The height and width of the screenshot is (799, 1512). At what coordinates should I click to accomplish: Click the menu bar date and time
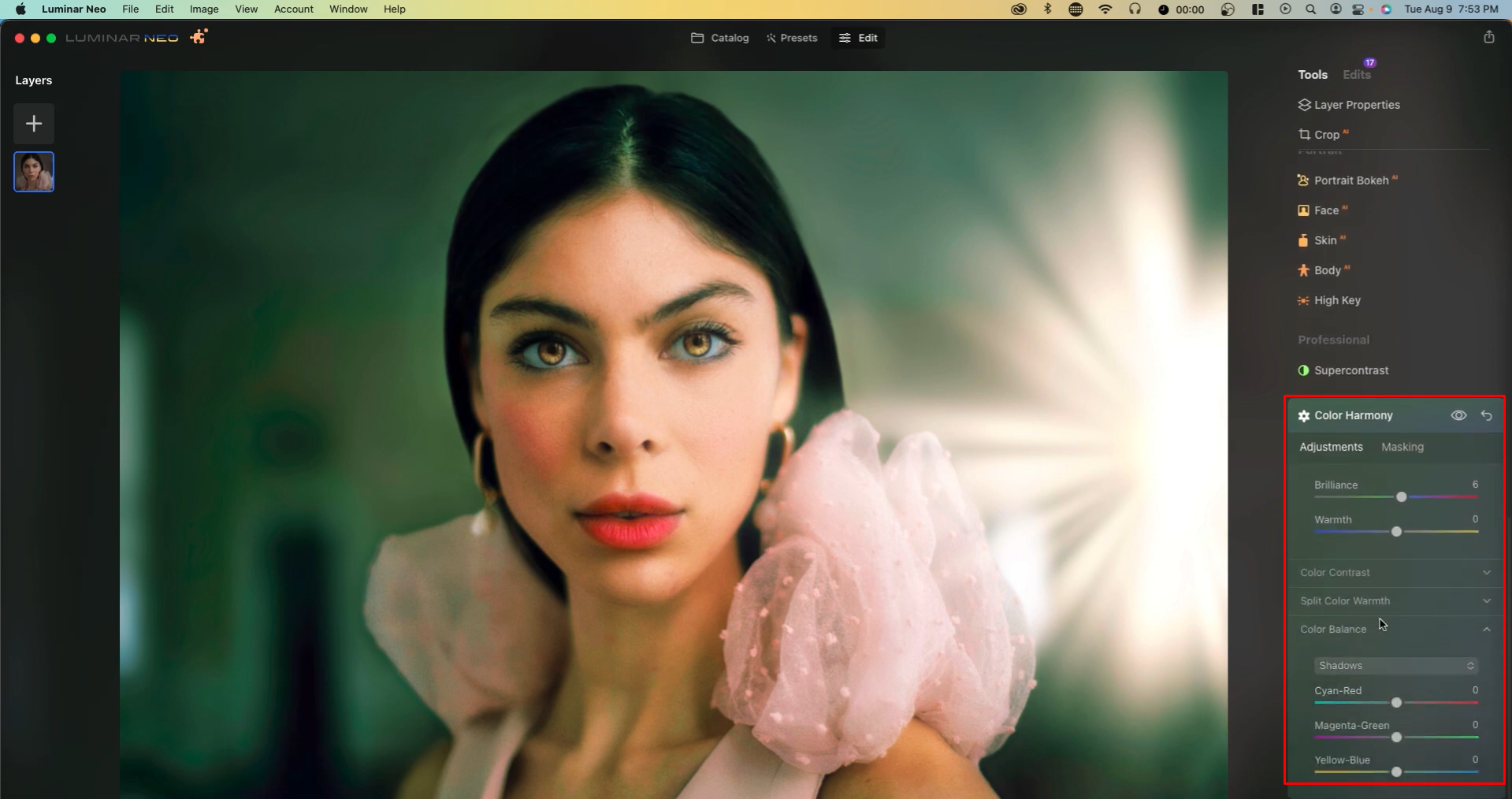point(1451,9)
